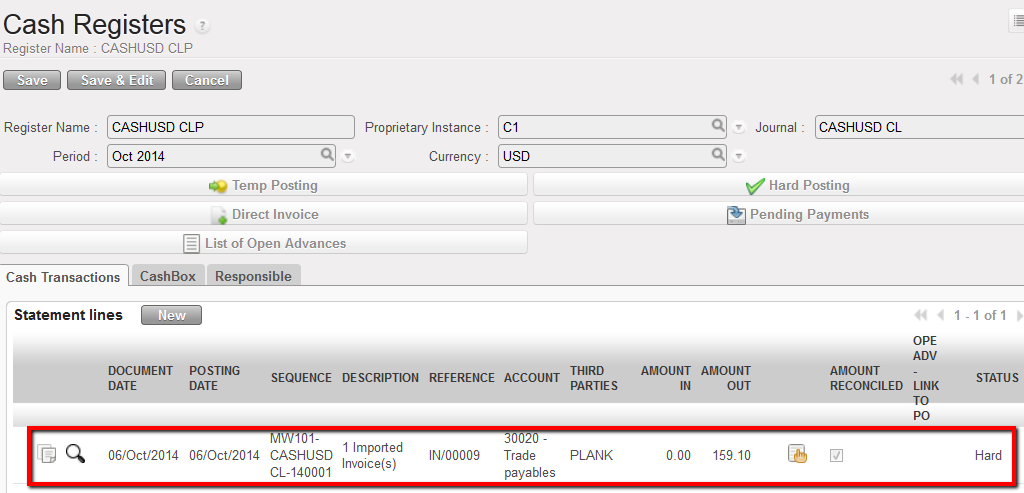Screen dimensions: 1024x493
Task: Search Currency field with magnifier icon
Action: point(718,155)
